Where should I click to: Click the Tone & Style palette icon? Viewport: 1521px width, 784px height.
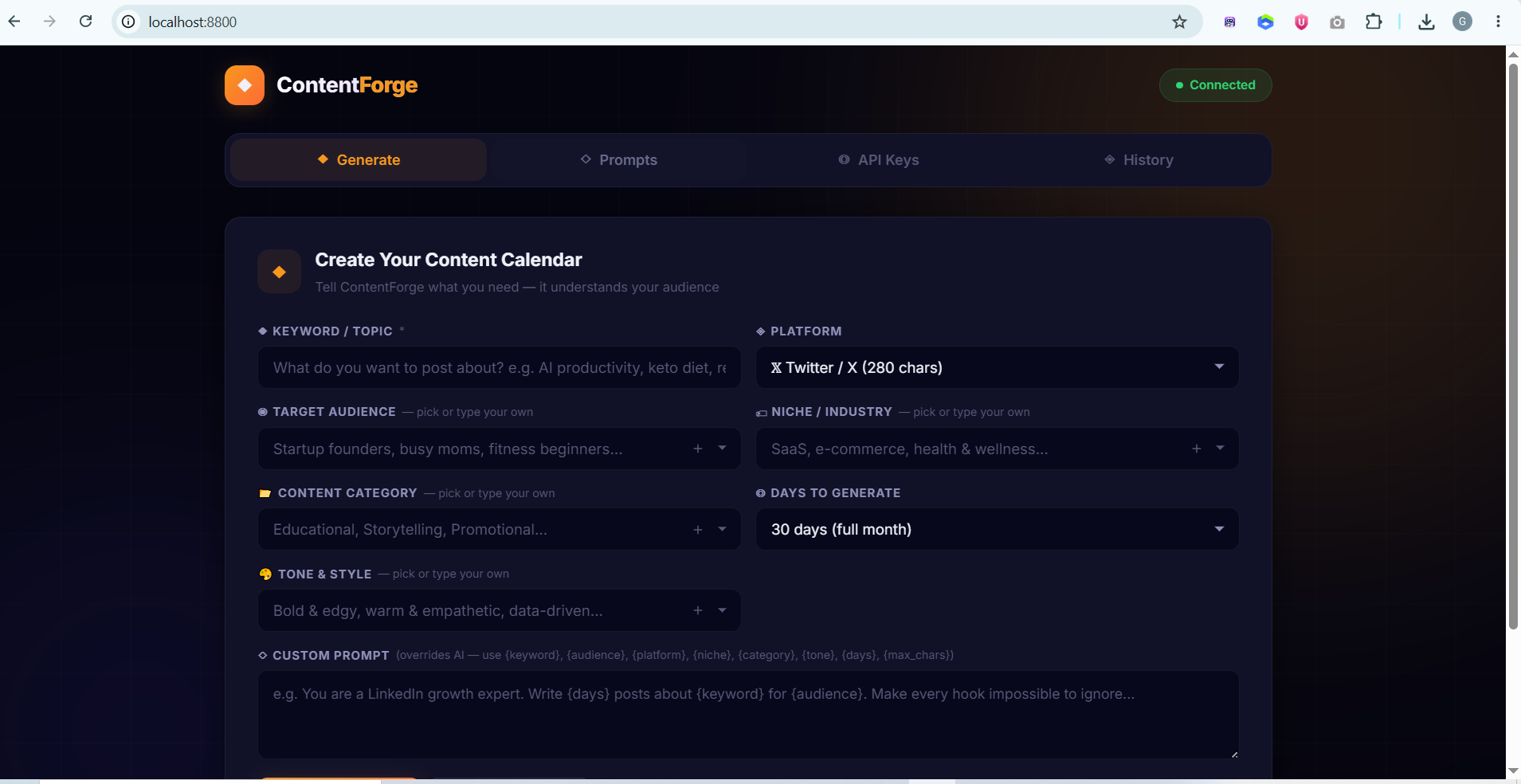265,574
